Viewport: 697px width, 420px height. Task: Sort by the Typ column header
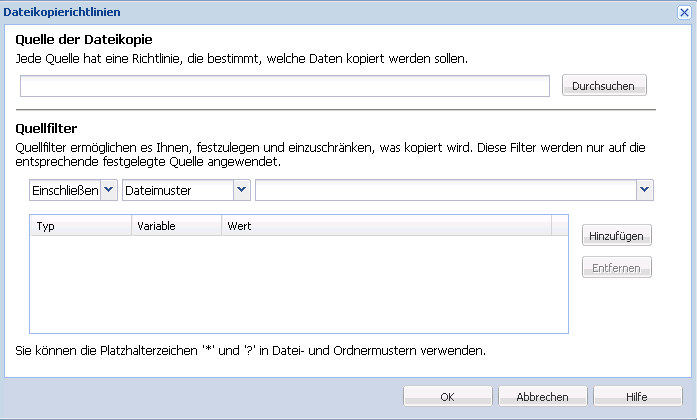click(80, 226)
